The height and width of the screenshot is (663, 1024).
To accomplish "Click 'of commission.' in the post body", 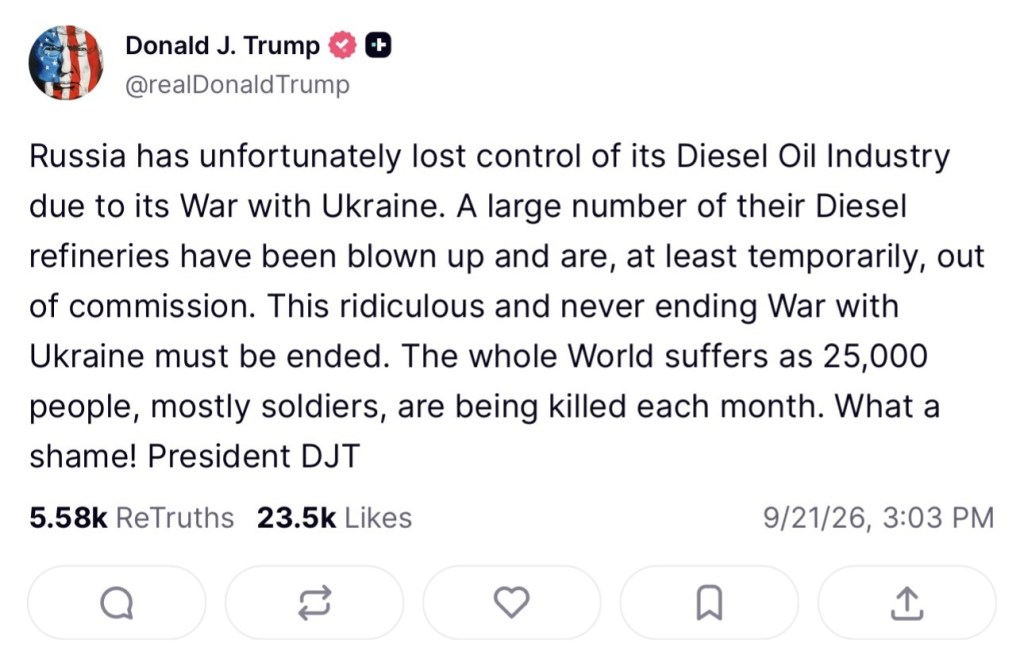I will coord(142,306).
